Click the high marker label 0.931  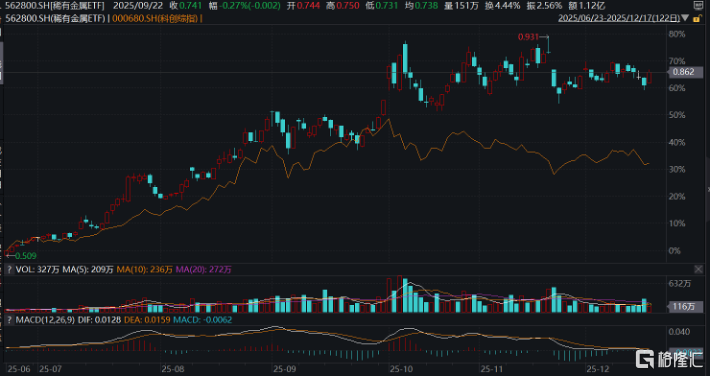pos(528,37)
